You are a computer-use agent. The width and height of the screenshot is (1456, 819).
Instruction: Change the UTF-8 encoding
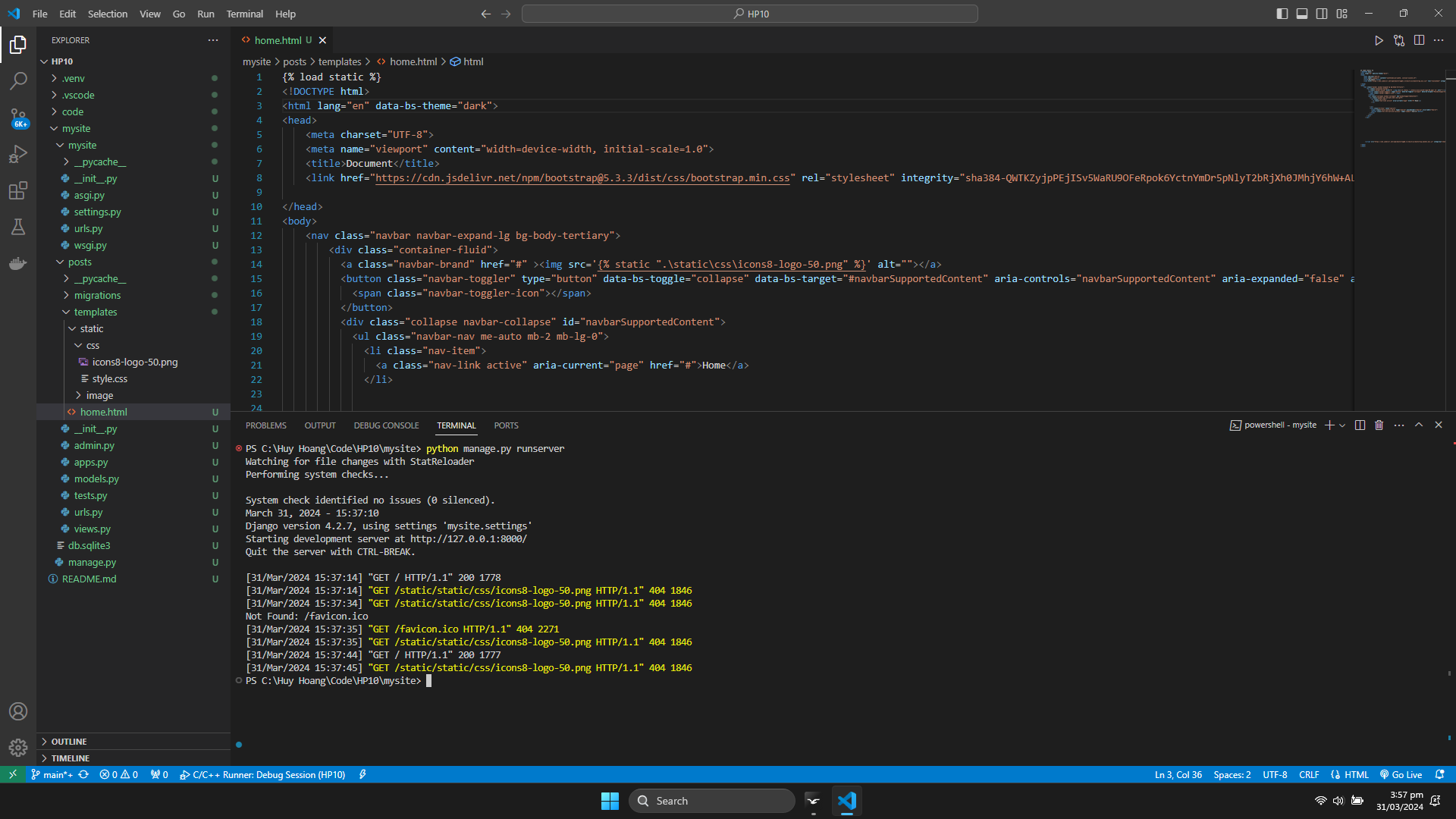pyautogui.click(x=1276, y=774)
